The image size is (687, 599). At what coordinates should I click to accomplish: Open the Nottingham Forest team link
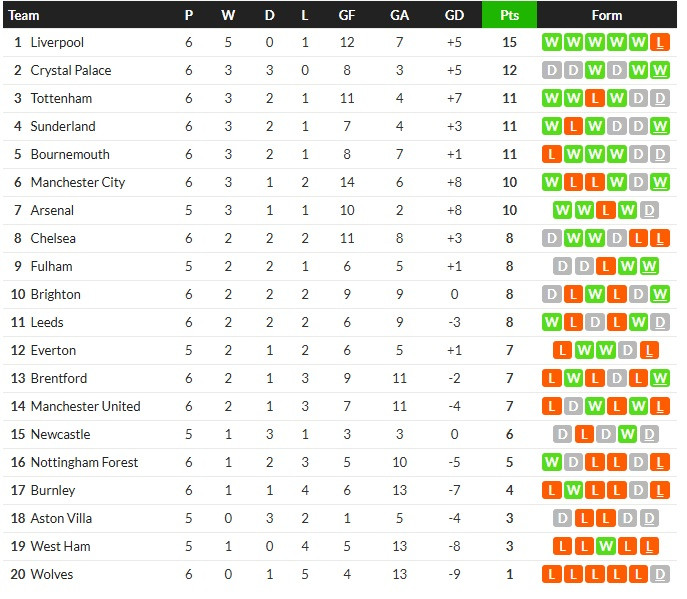[85, 462]
